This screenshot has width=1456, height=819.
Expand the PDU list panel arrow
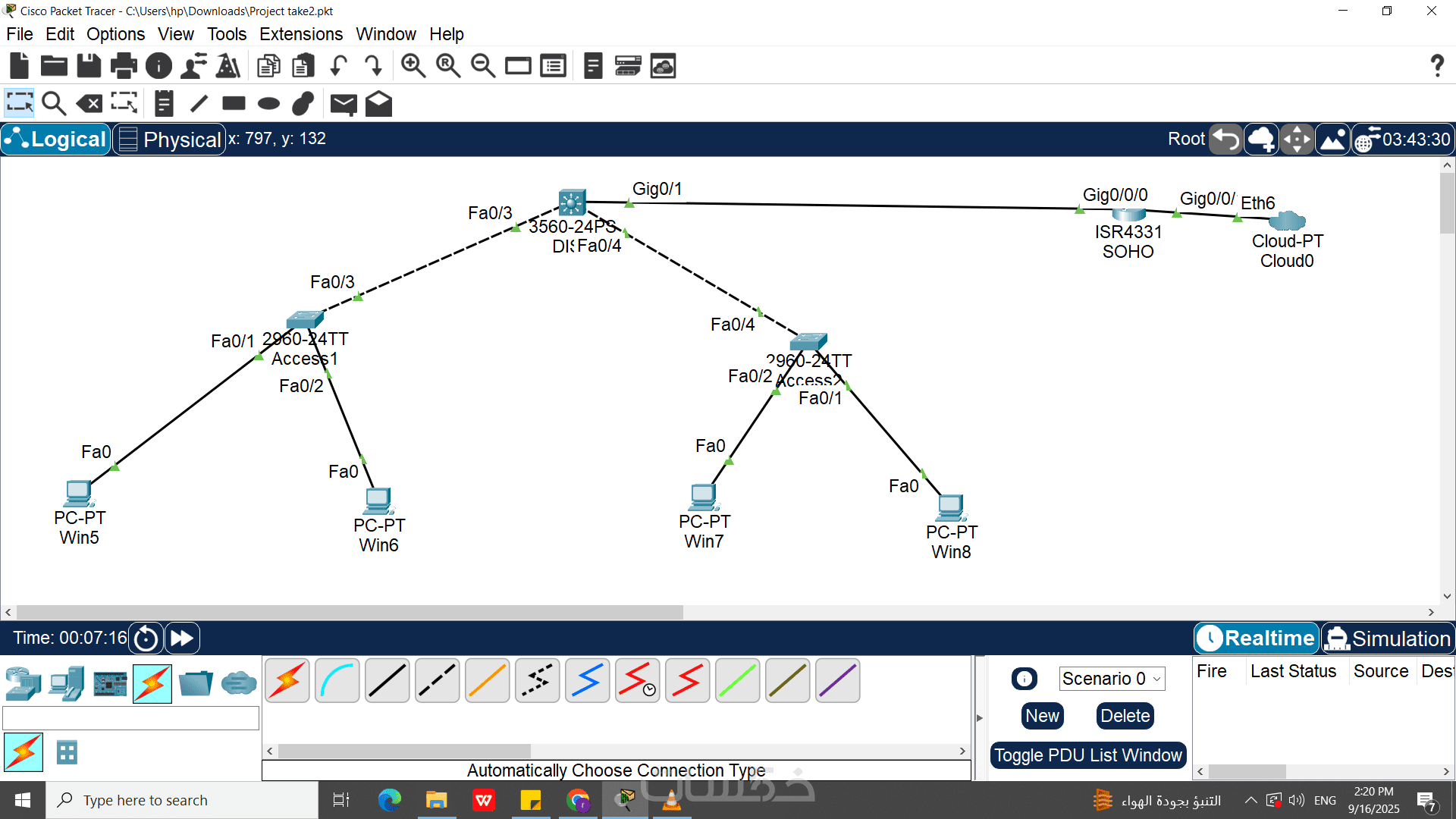[x=979, y=717]
